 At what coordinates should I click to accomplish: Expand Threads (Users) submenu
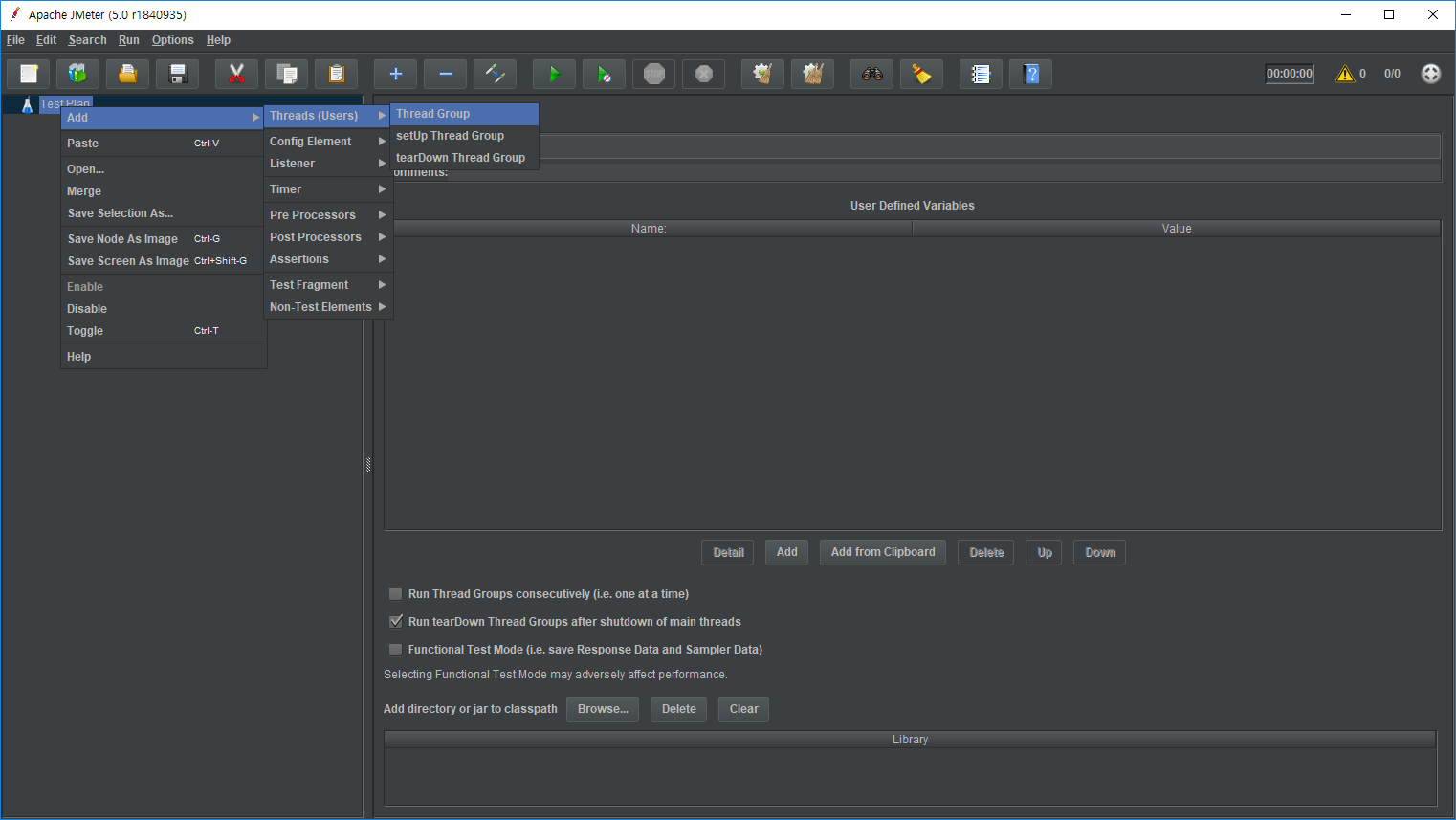pos(327,116)
